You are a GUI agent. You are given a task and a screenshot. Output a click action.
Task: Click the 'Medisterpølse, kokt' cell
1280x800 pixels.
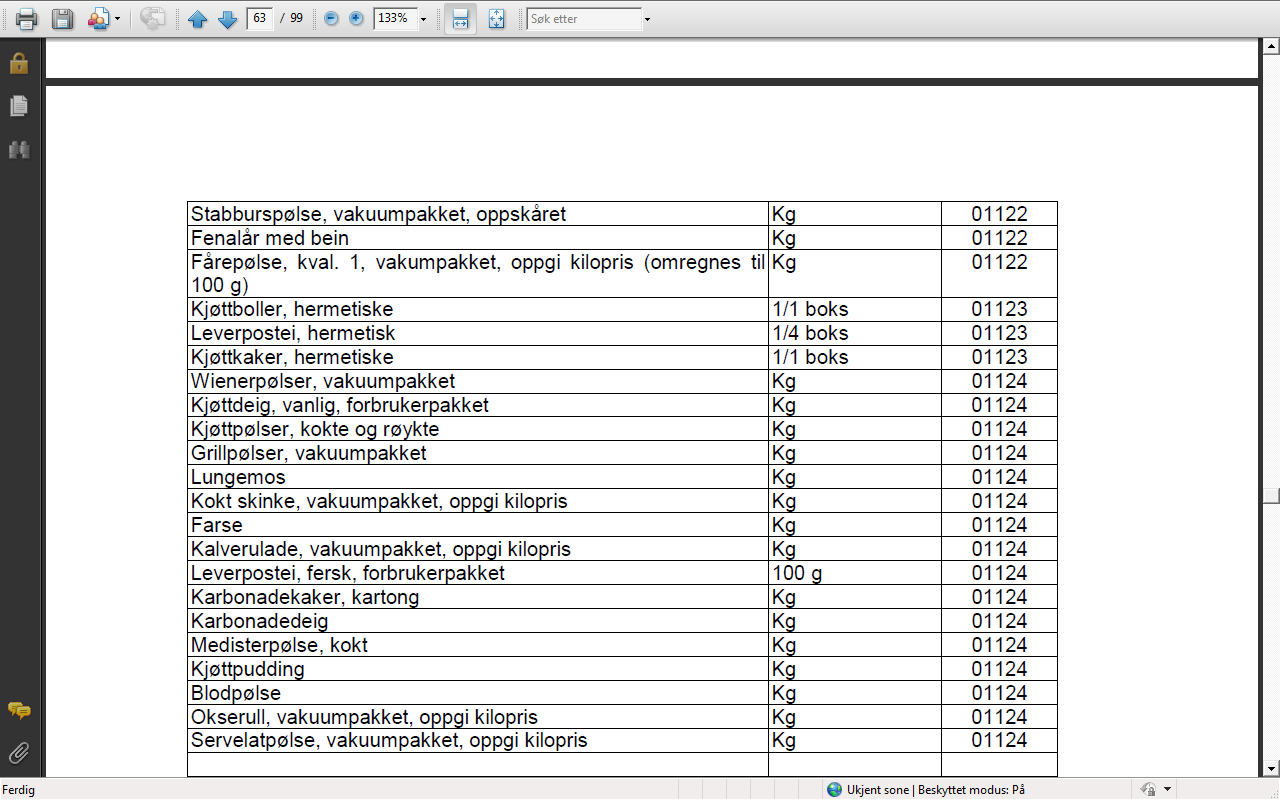[478, 645]
